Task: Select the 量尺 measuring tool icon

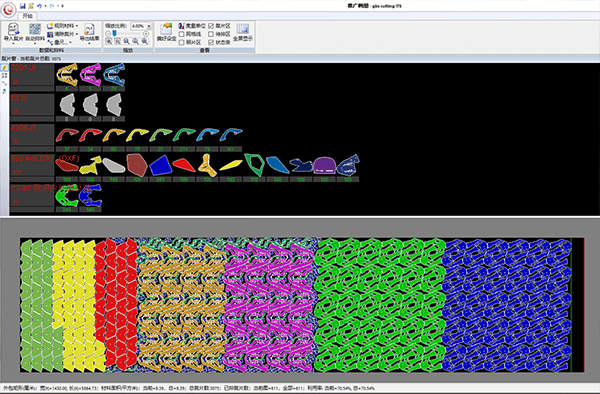Action: pyautogui.click(x=50, y=42)
